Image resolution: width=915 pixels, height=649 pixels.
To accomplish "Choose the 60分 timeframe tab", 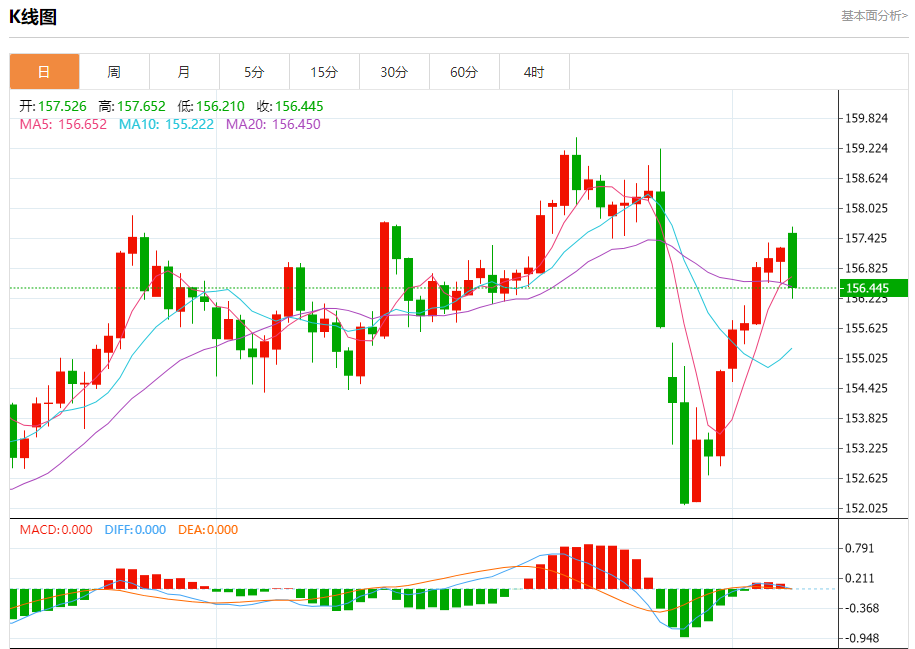I will point(464,72).
